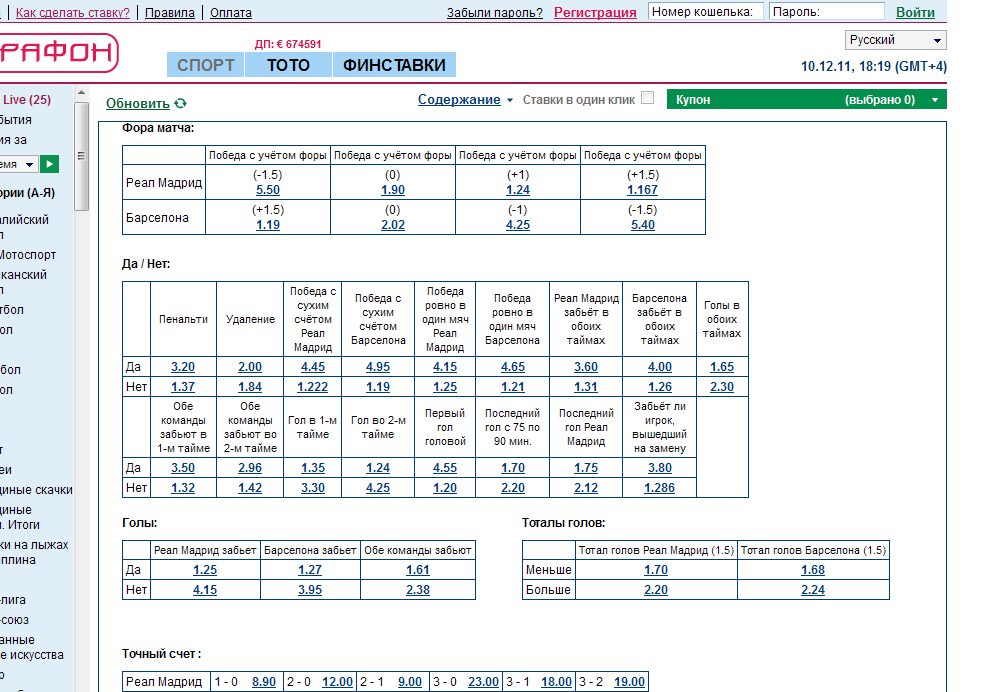Select Голы в обоих таймах Нет odds 2.30
998x692 pixels.
[x=722, y=386]
